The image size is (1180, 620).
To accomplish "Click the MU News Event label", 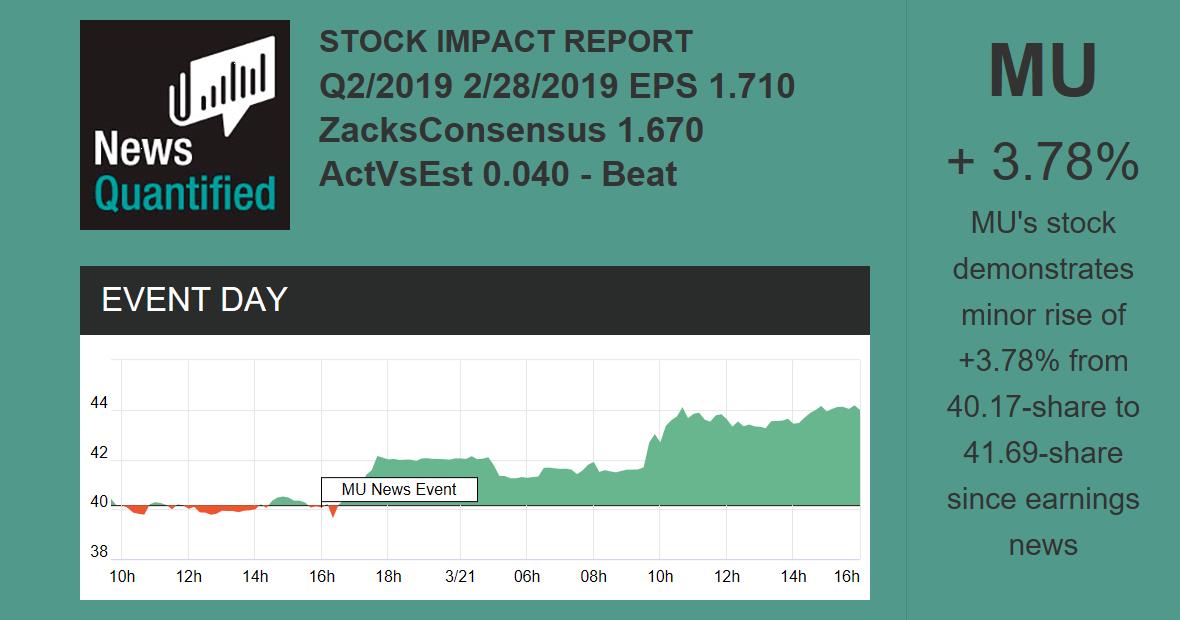I will coord(399,490).
